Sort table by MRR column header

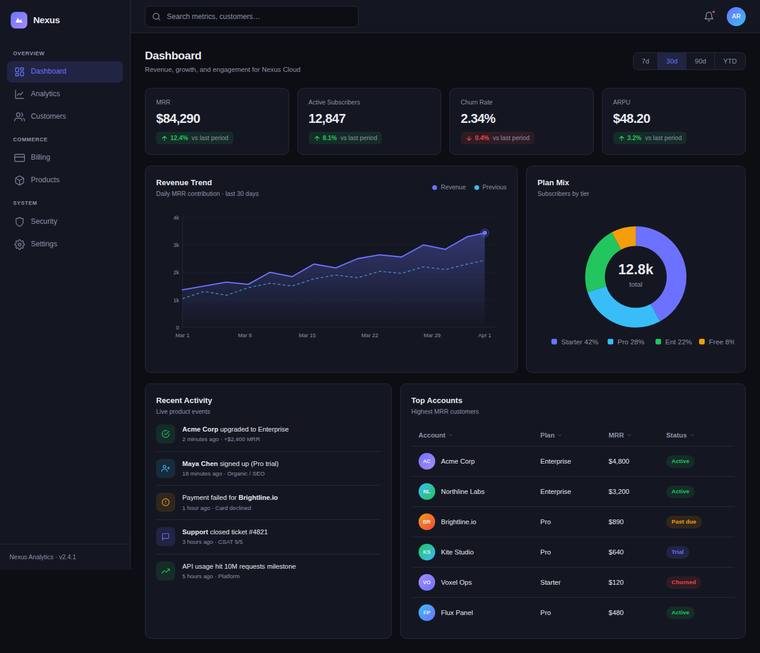[619, 435]
